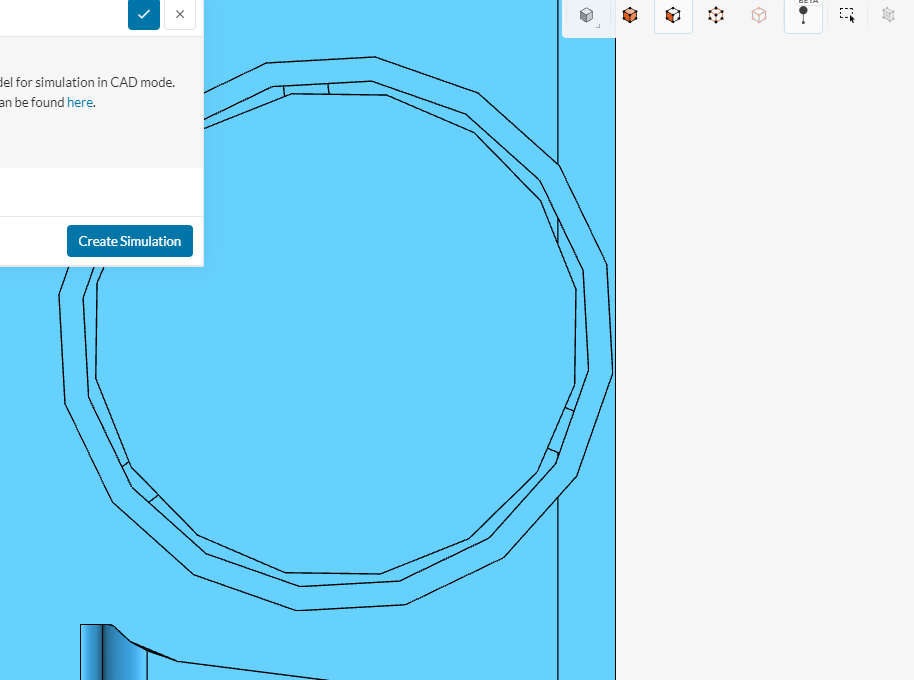Viewport: 914px width, 680px height.
Task: Activate the face selection filter icon
Action: [x=673, y=16]
